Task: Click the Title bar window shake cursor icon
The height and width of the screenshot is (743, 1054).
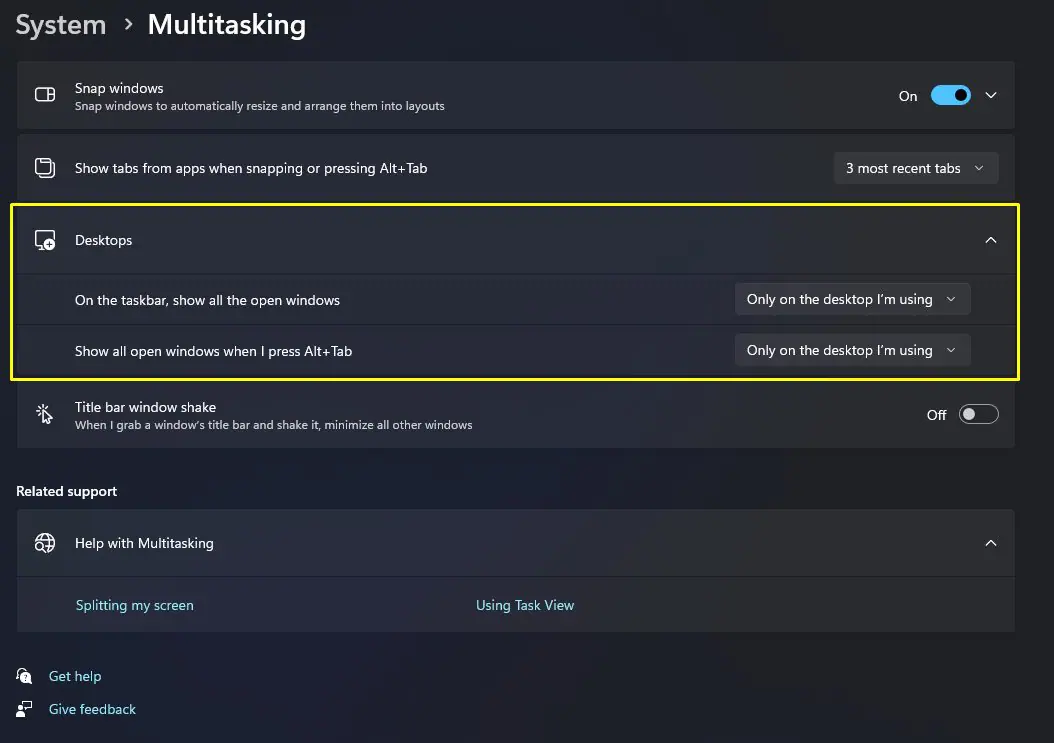Action: (x=44, y=414)
